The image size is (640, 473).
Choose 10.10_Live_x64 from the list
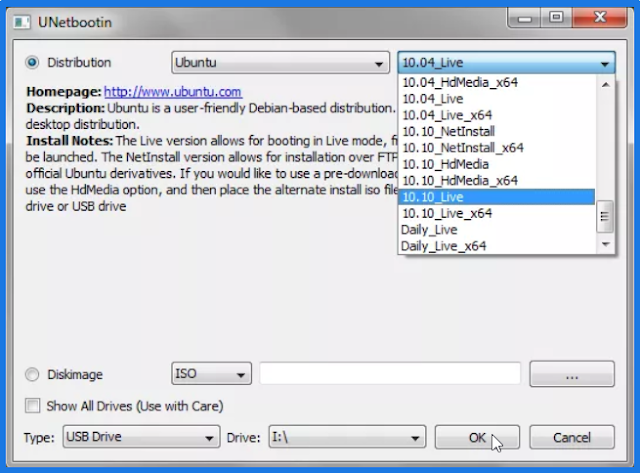[496, 213]
